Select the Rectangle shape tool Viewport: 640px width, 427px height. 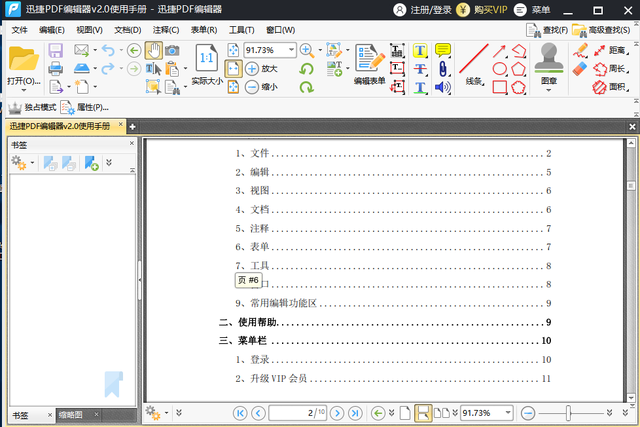[500, 87]
